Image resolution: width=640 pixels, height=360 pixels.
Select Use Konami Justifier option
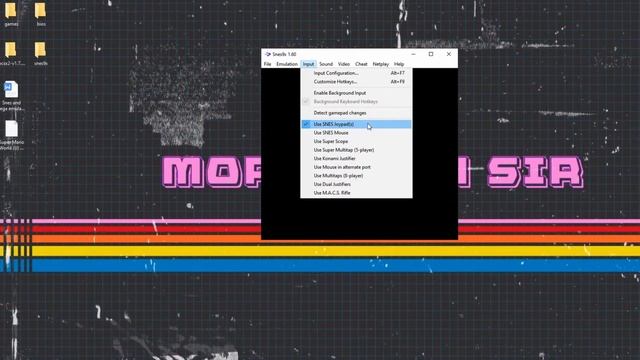pos(356,158)
